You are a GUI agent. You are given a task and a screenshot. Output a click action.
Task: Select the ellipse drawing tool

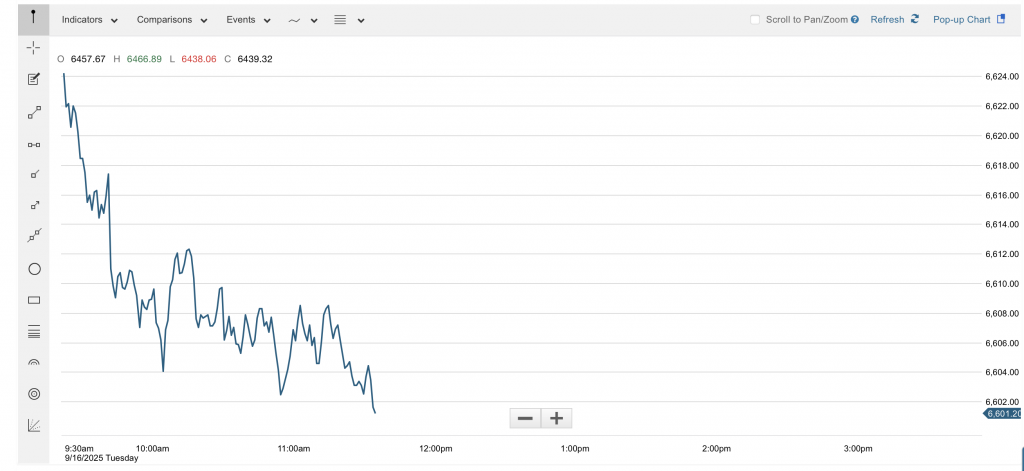tap(34, 268)
